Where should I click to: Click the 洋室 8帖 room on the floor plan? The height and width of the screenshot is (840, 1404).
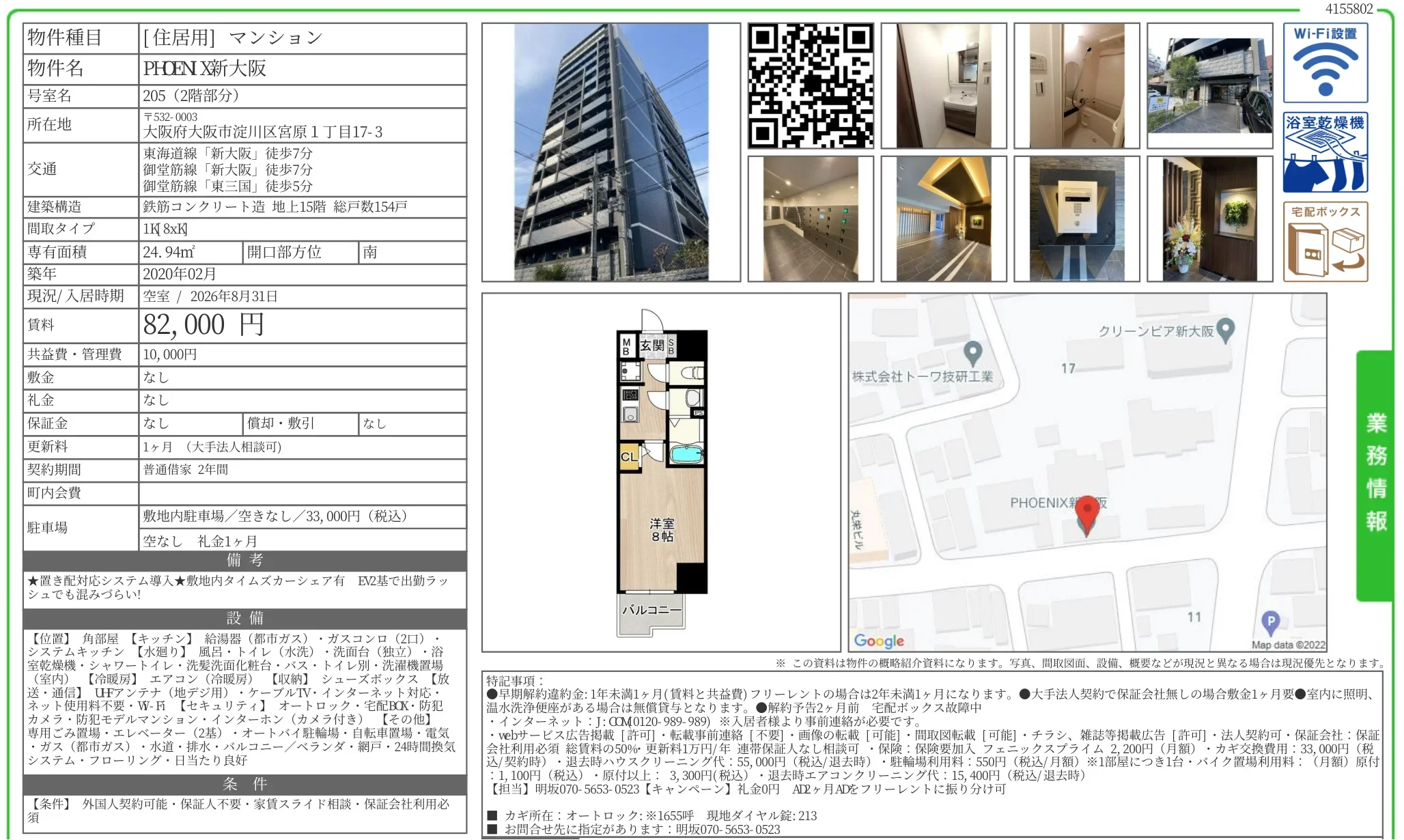tap(662, 530)
